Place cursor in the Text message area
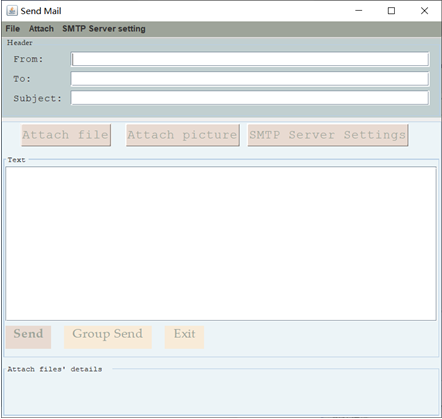Image resolution: width=442 pixels, height=419 pixels. [221, 244]
